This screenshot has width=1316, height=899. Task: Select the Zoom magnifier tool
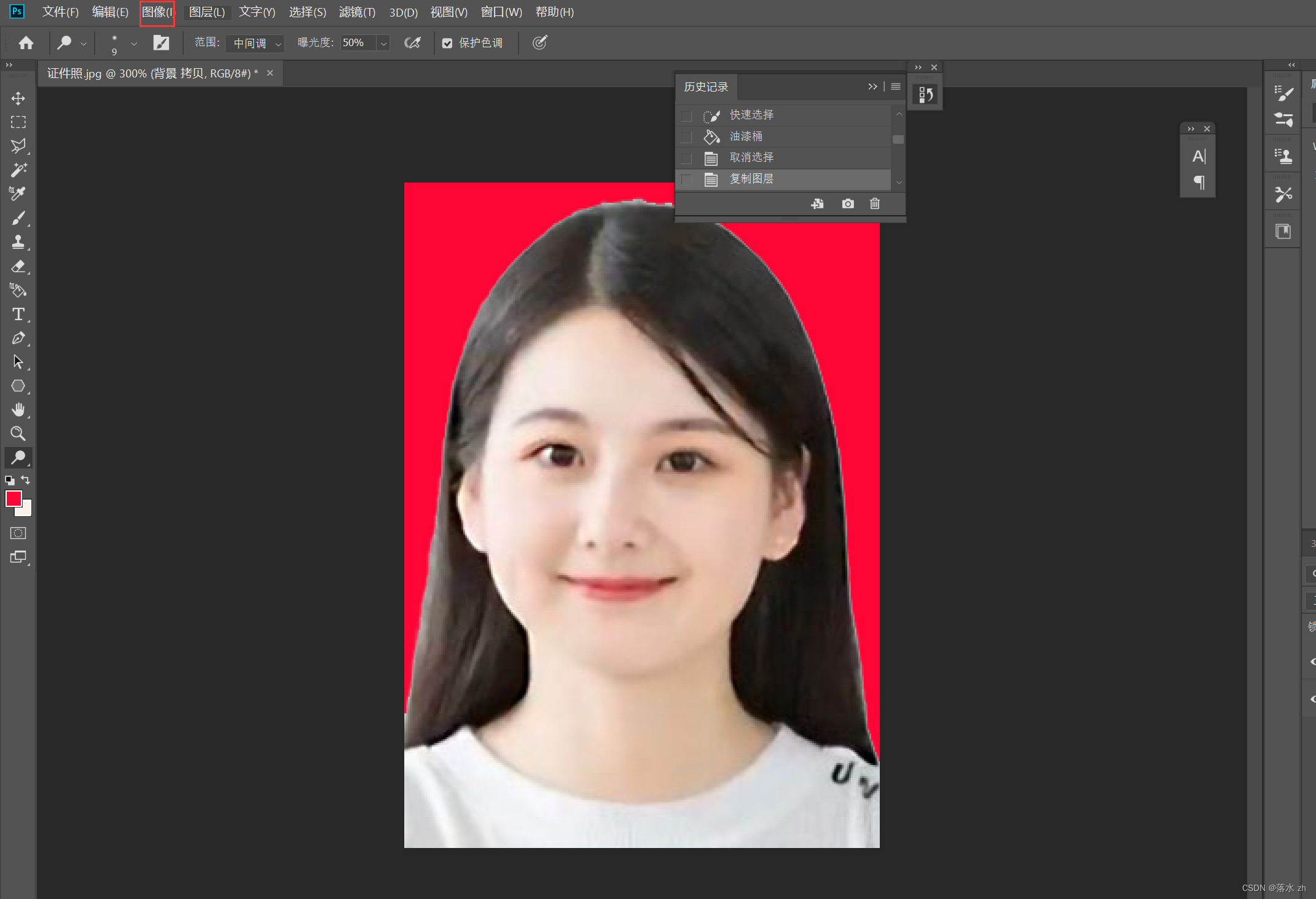(x=18, y=434)
